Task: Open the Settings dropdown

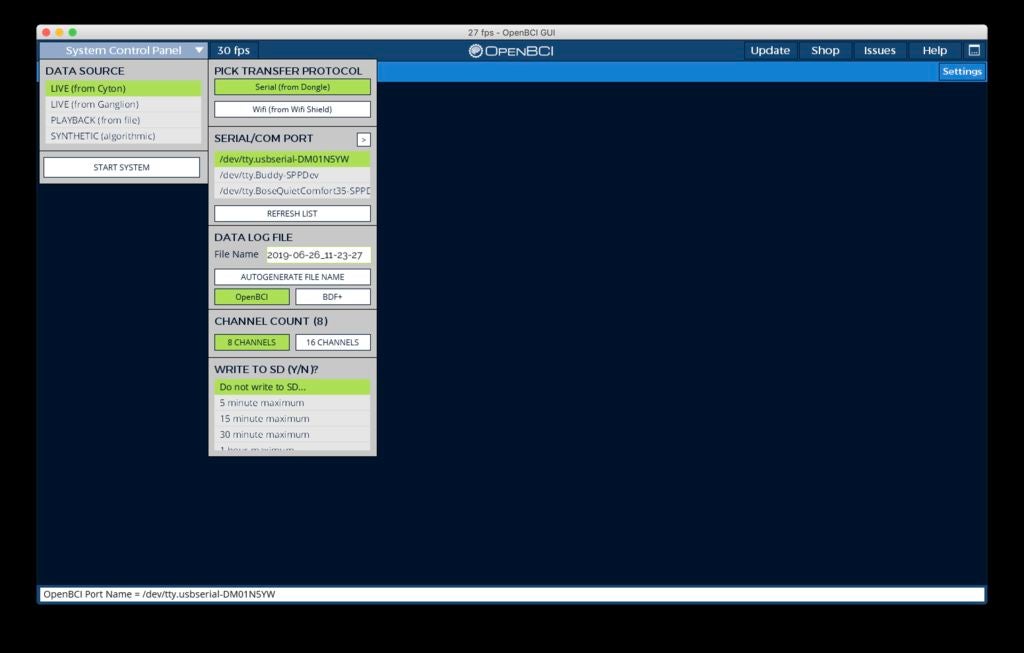Action: 961,71
